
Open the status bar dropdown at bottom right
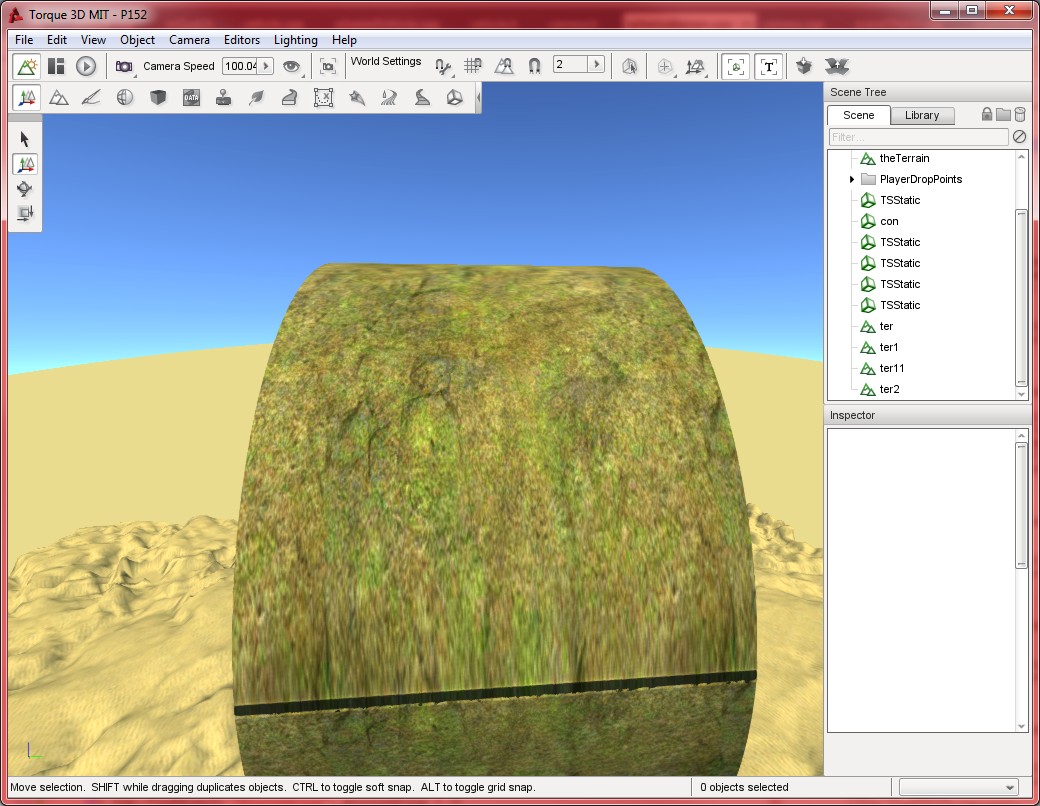(959, 788)
